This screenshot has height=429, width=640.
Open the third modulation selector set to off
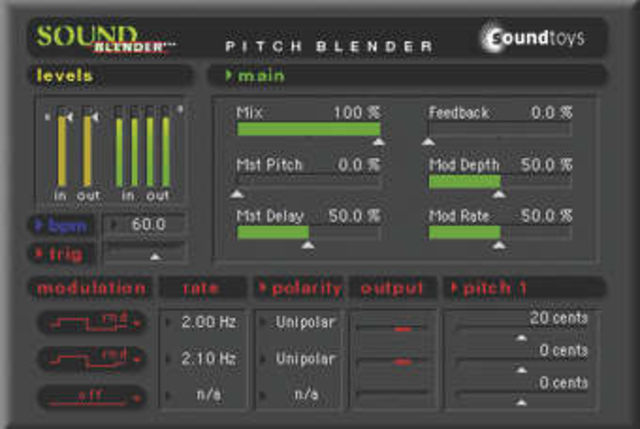92,396
